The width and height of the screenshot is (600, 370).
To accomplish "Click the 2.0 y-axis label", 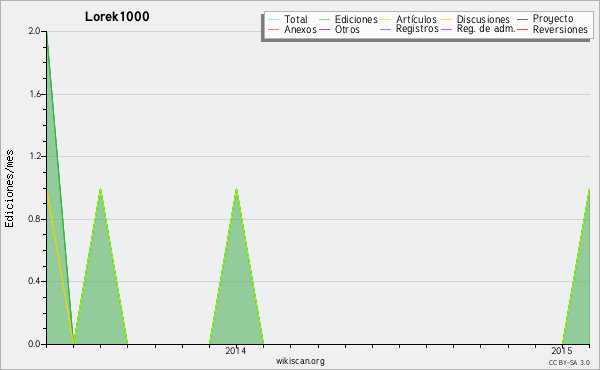I will coord(34,31).
